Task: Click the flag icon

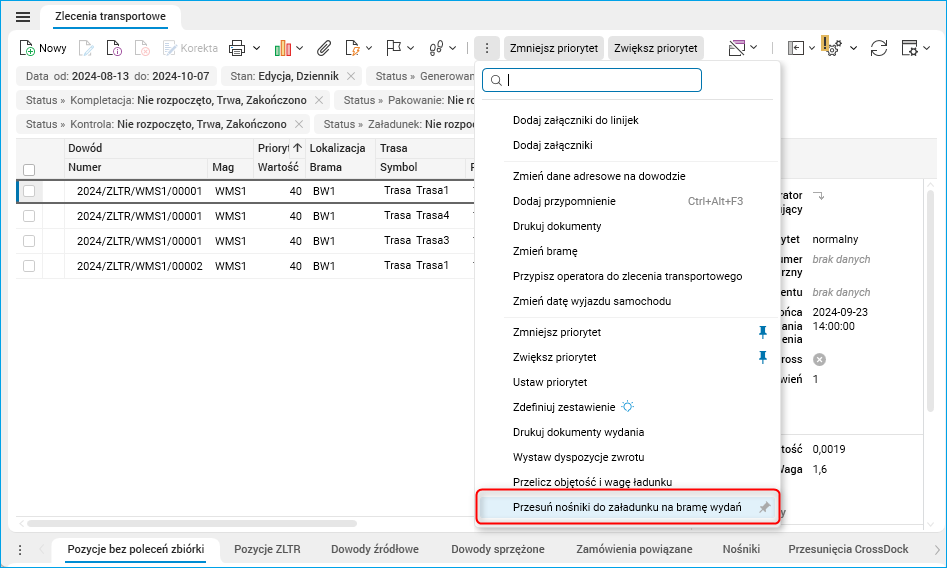Action: coord(394,48)
